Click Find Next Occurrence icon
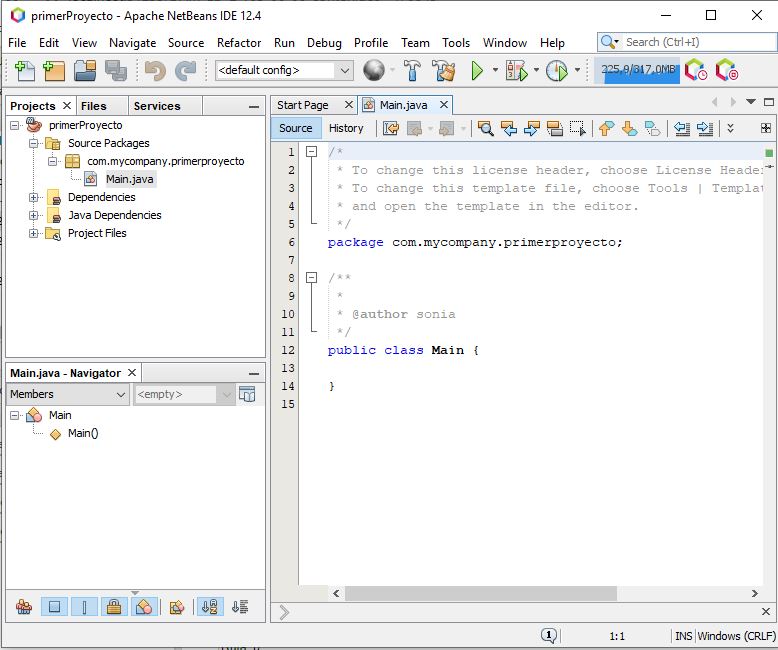Screen dimensions: 778x650 coord(531,129)
